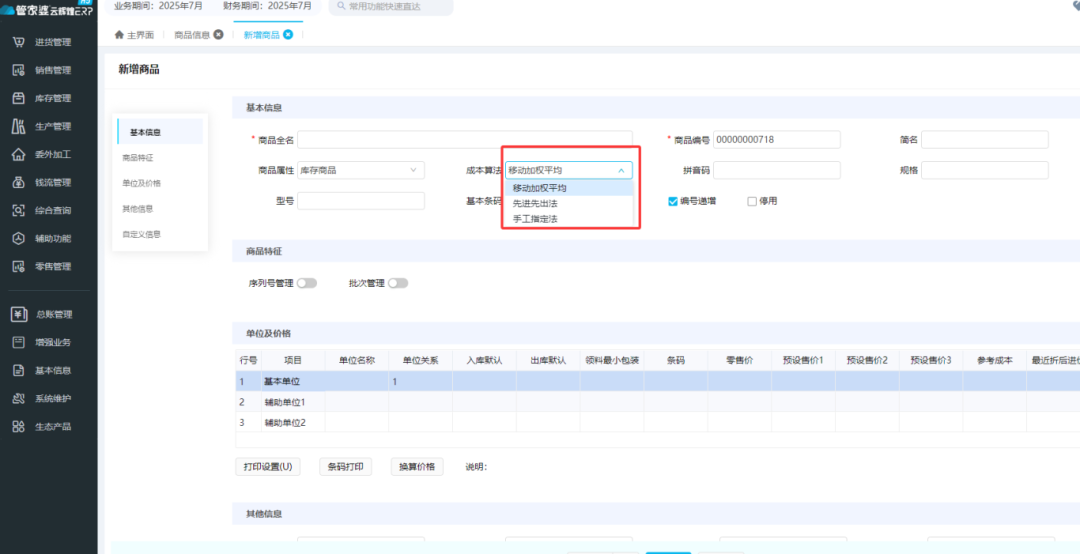Click the 委外加工 house icon

point(18,155)
